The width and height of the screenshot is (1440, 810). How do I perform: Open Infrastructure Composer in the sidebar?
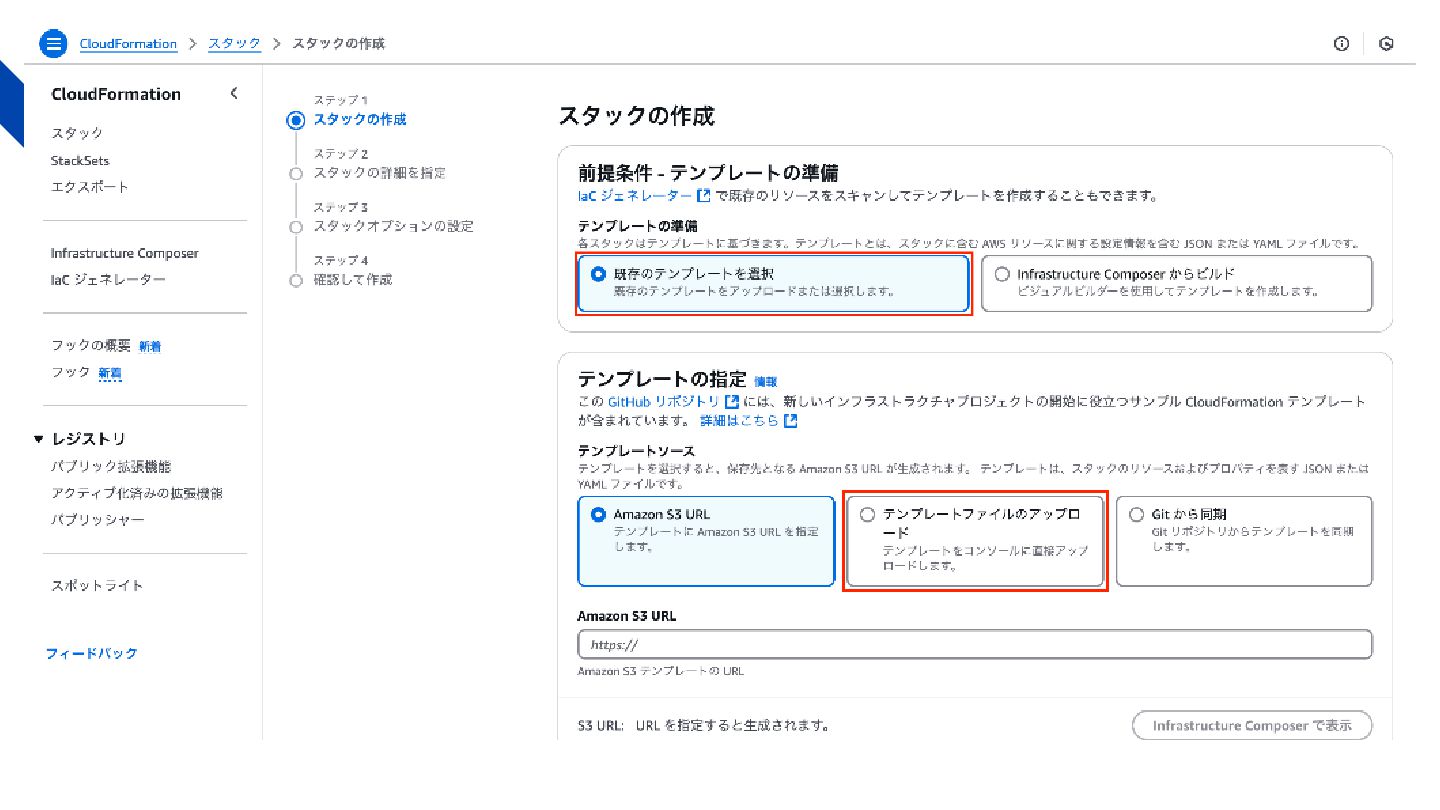(125, 253)
